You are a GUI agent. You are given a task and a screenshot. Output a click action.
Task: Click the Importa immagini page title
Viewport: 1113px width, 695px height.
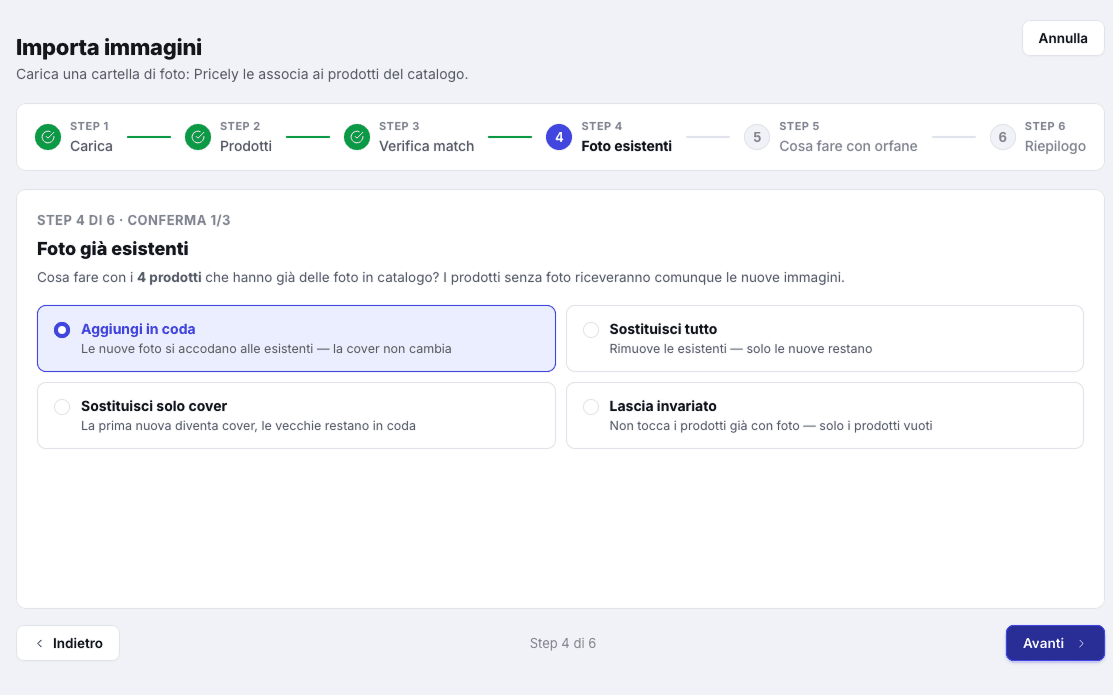109,48
